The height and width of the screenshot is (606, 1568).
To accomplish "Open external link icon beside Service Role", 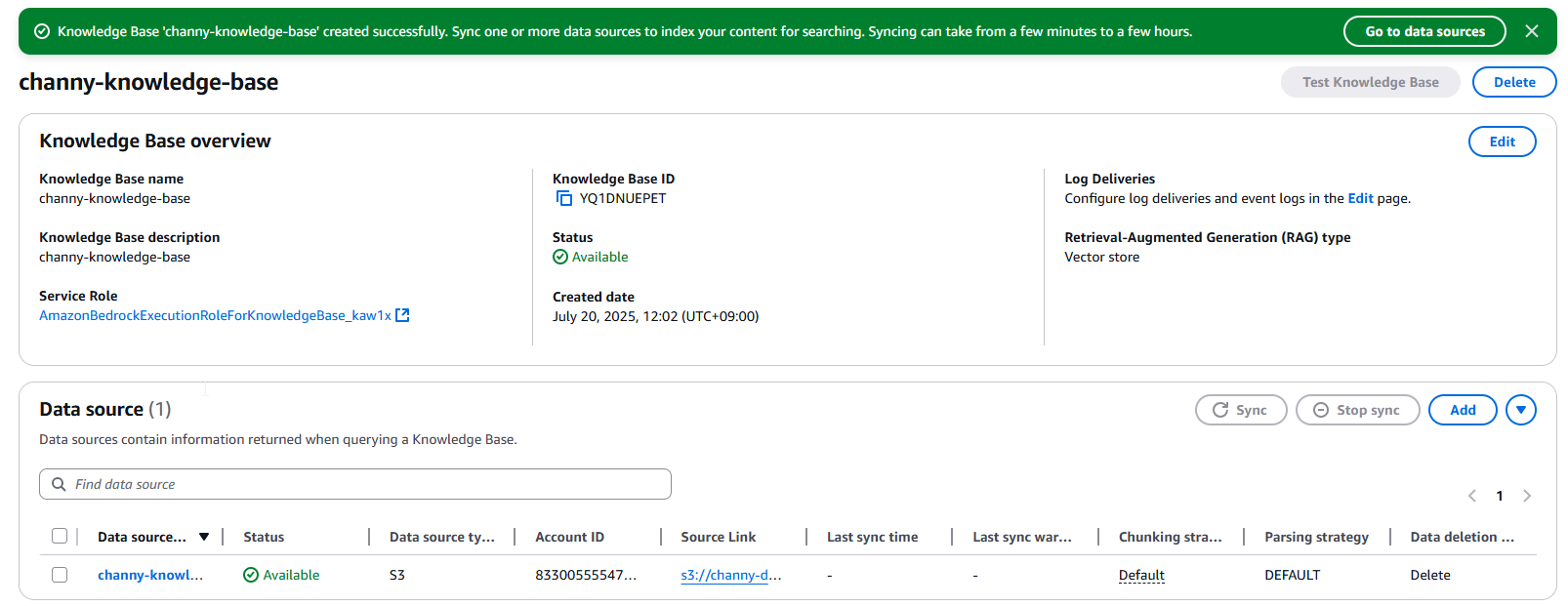I will click(402, 315).
